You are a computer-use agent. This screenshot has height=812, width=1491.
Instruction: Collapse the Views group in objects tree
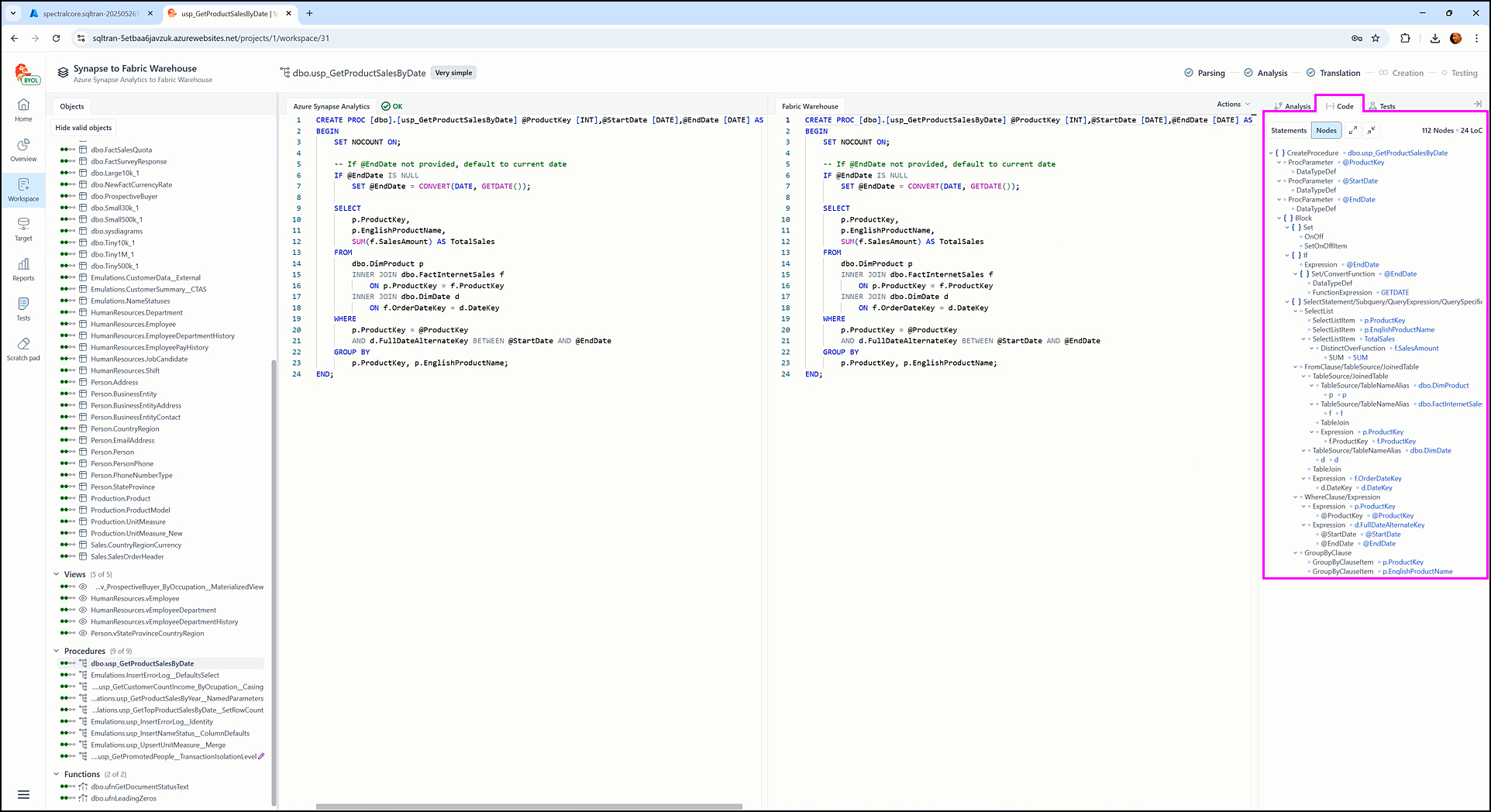point(57,574)
